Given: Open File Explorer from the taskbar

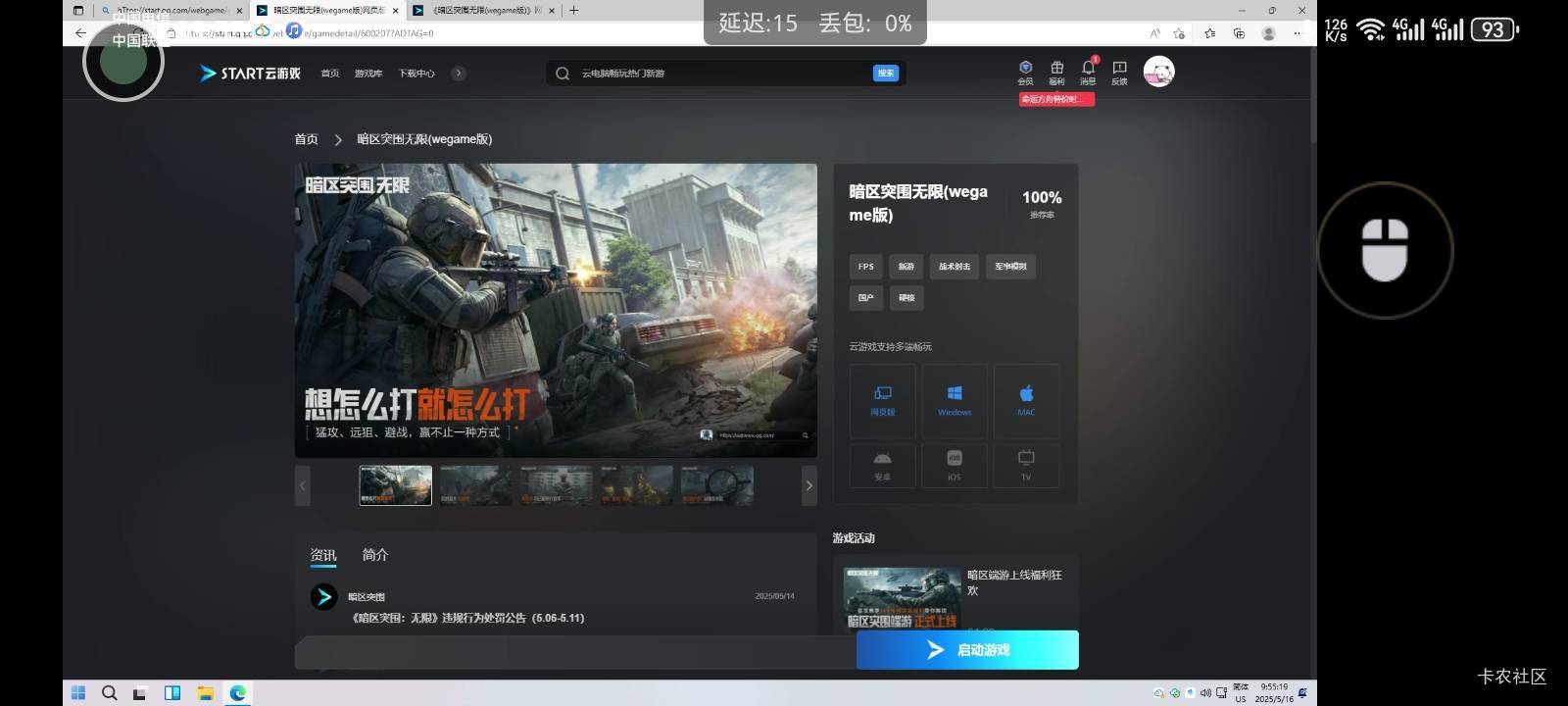Looking at the screenshot, I should [x=205, y=693].
